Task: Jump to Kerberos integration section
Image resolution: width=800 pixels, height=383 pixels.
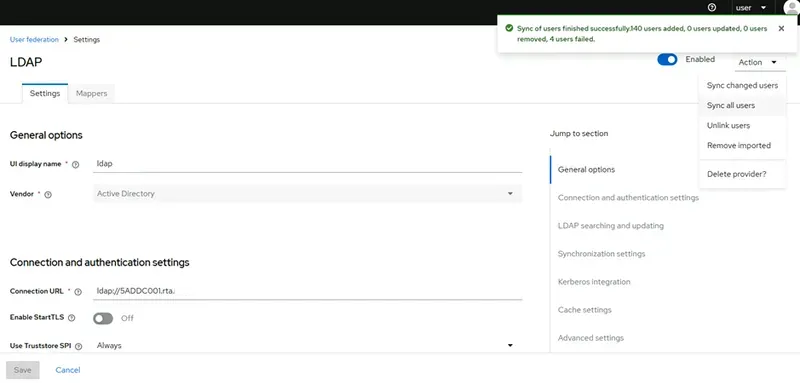Action: [x=594, y=282]
